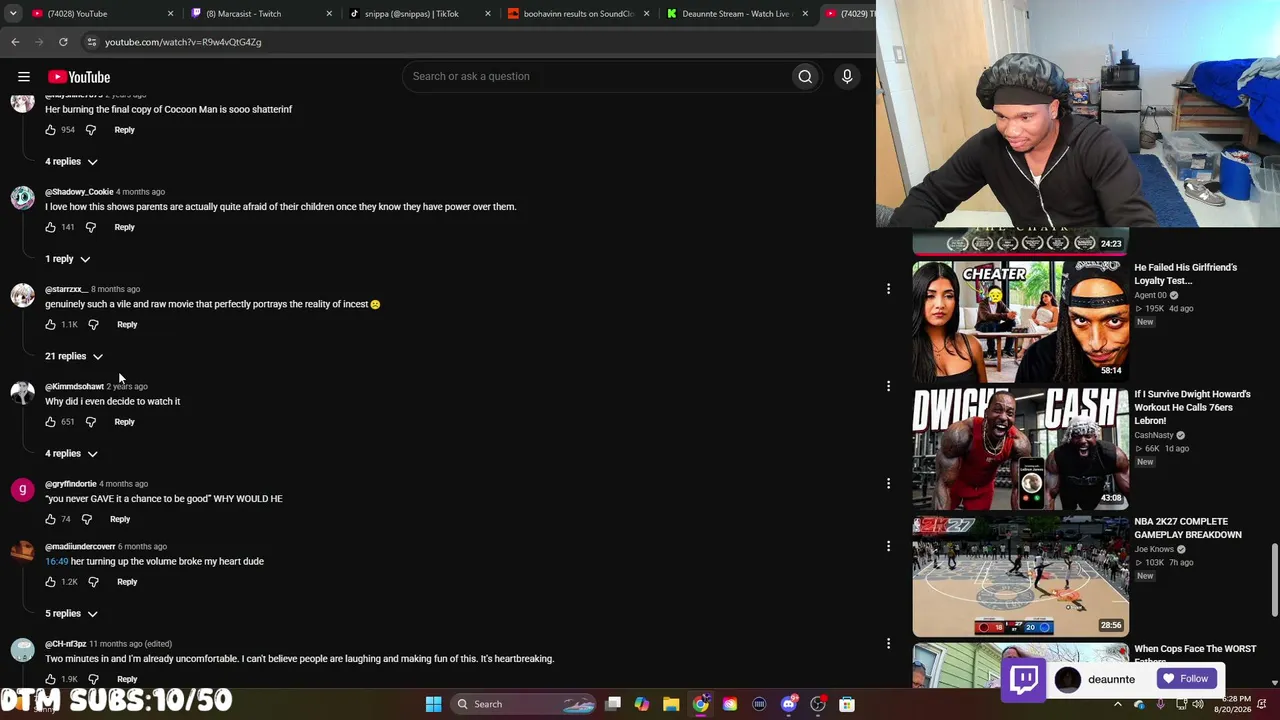
Task: Reply to the @gryffindortie comment
Action: [120, 519]
